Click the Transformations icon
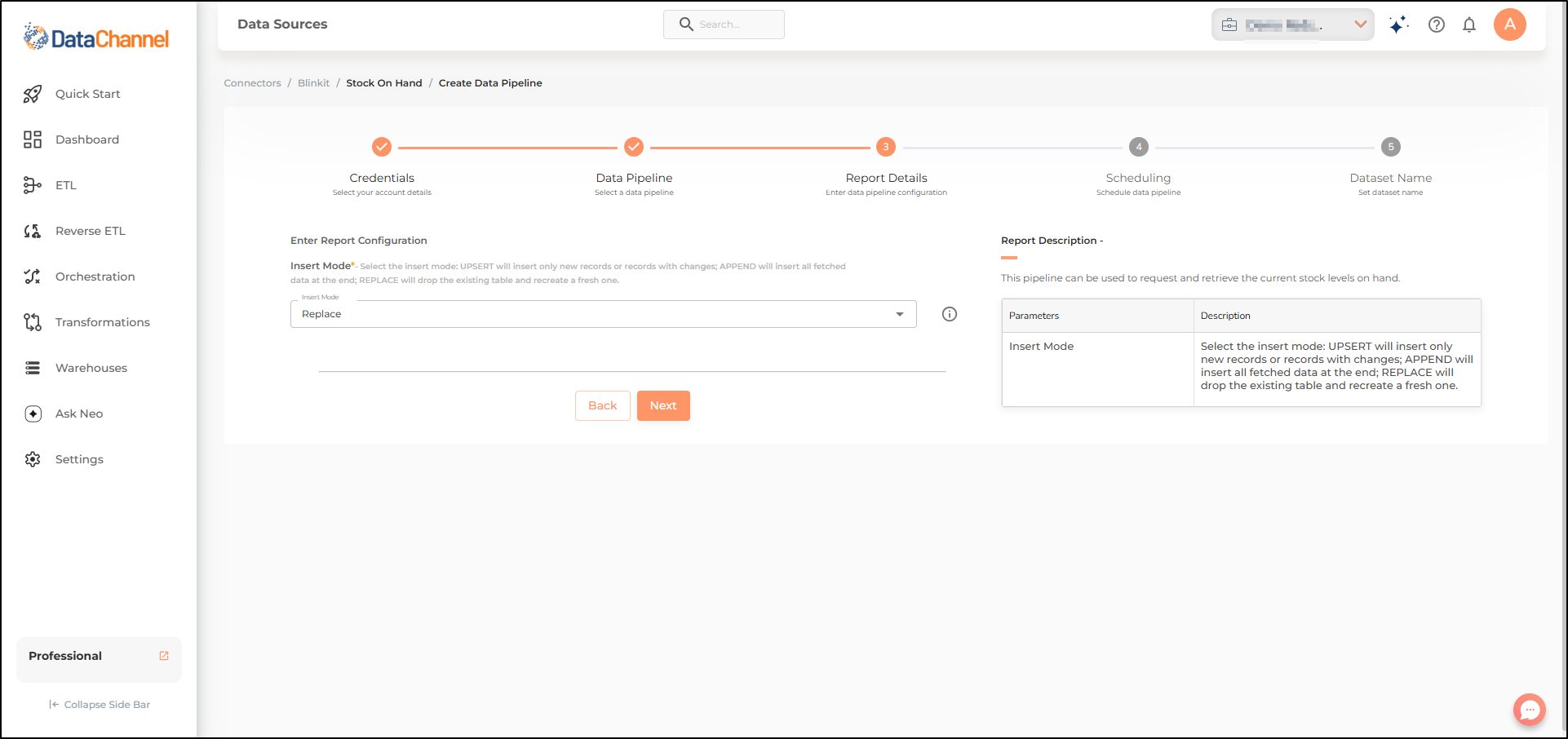 click(33, 322)
